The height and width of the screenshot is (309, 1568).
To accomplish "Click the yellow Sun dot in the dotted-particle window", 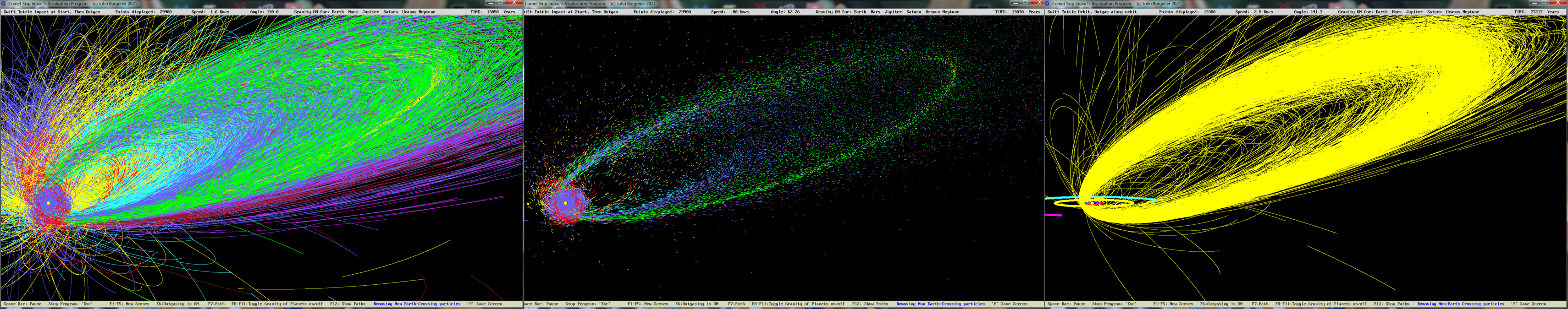I will pyautogui.click(x=565, y=202).
